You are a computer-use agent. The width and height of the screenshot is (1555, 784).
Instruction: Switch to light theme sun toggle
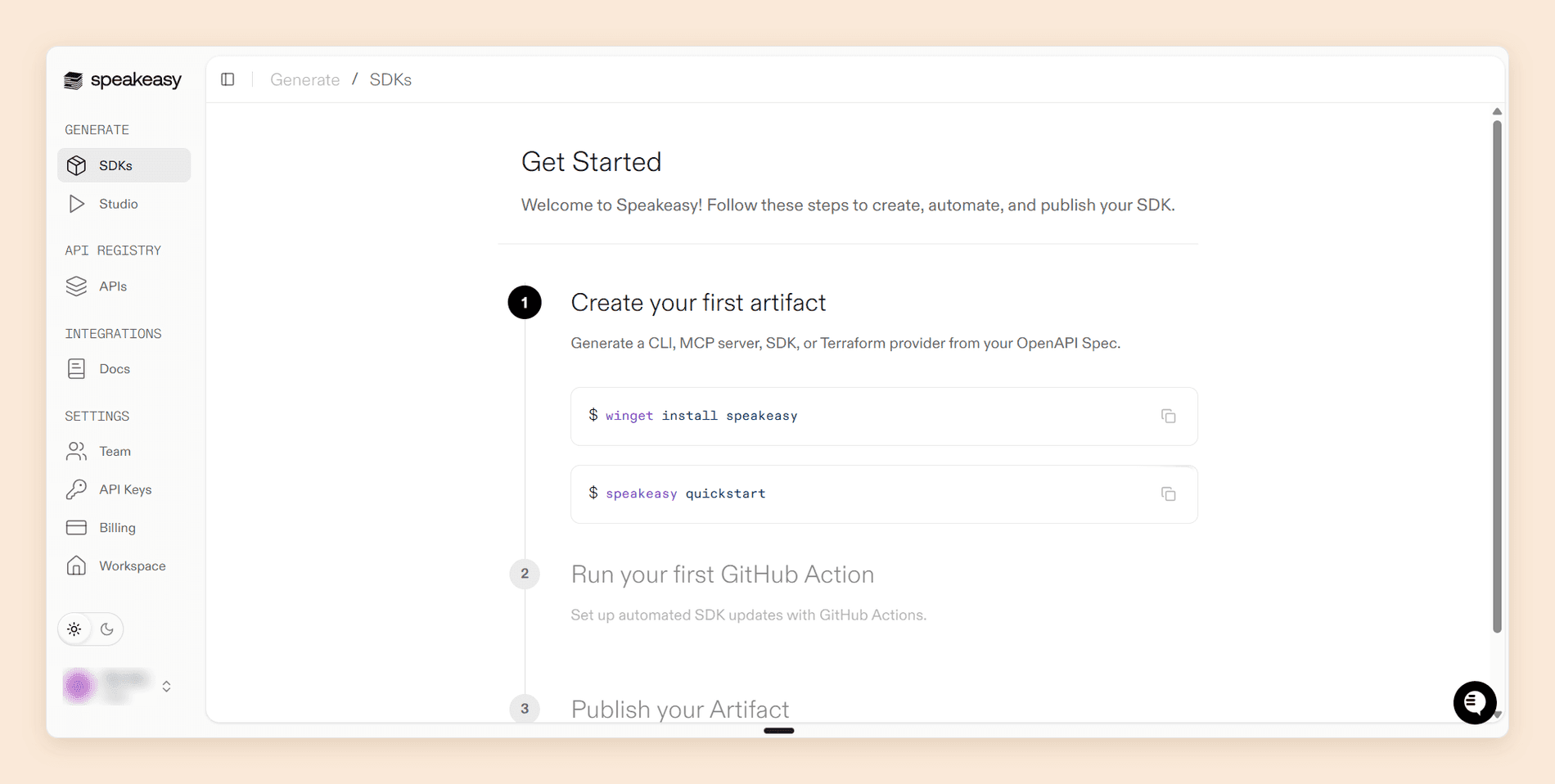[74, 629]
